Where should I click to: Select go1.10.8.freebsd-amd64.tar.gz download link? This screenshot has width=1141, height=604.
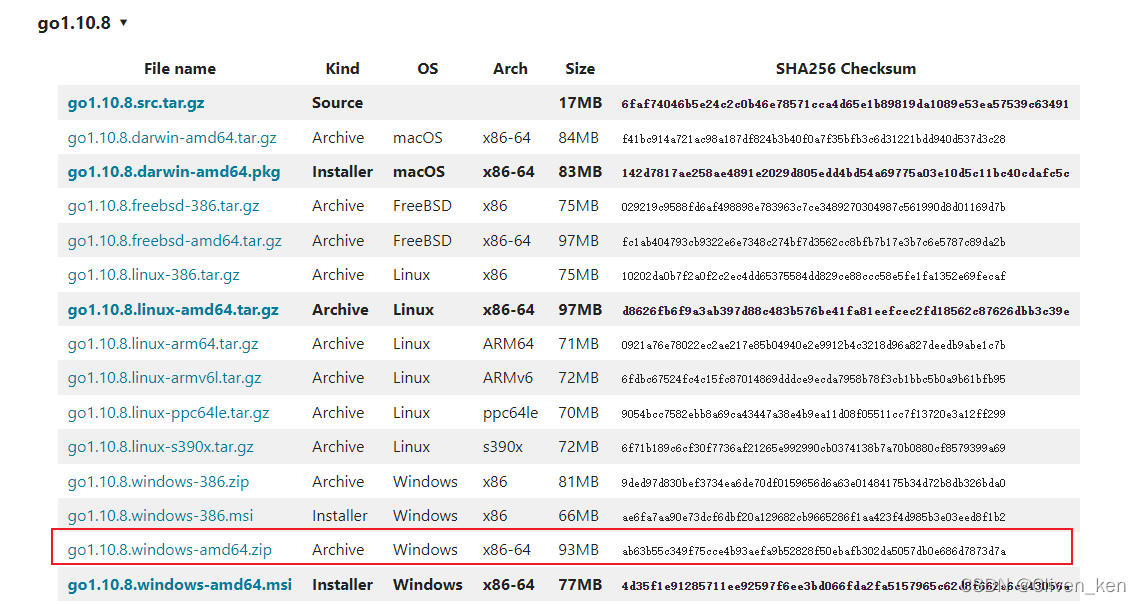pos(174,241)
